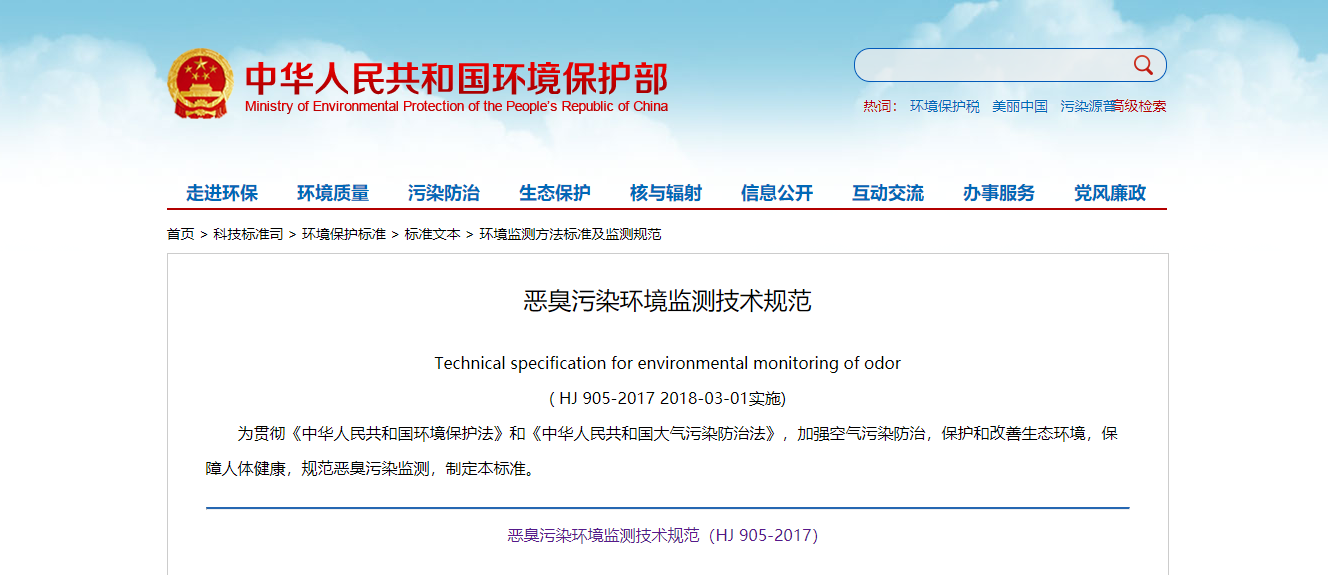
Task: Open the 恶臭污染环境监测技术规范 (HJ 905-2017) document link
Action: (x=663, y=536)
